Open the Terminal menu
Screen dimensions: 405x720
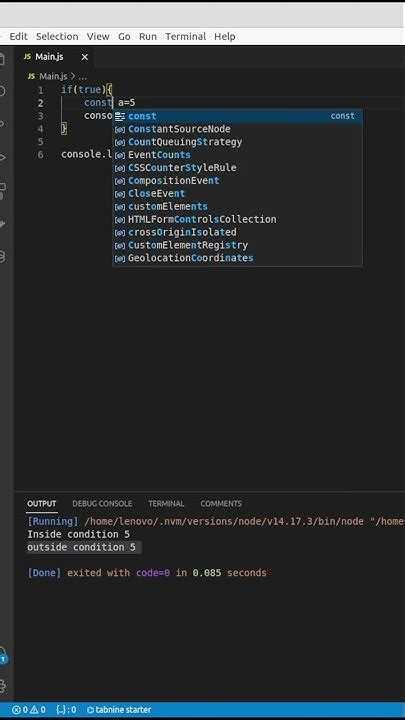(186, 36)
